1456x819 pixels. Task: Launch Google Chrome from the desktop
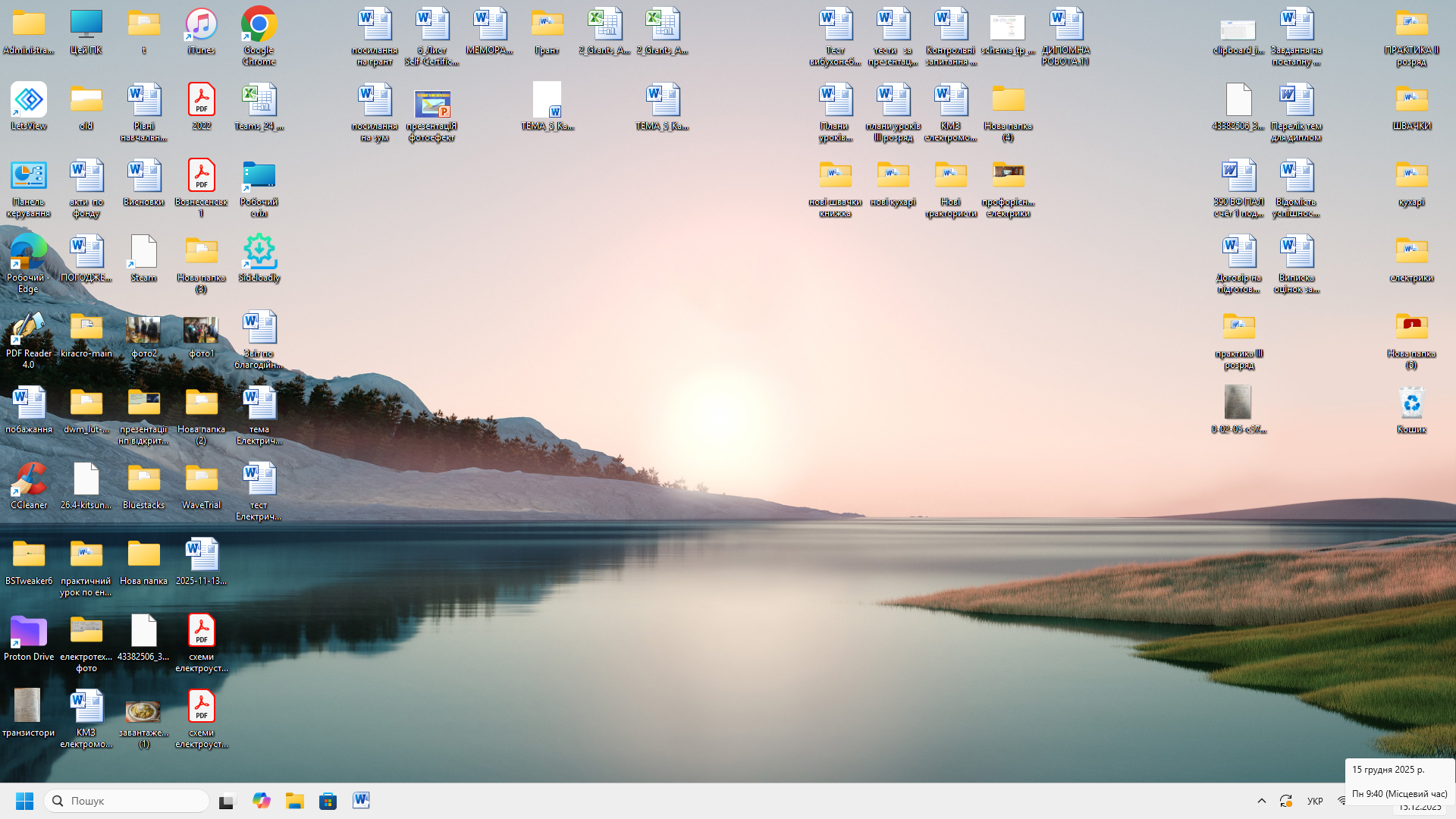click(x=259, y=36)
